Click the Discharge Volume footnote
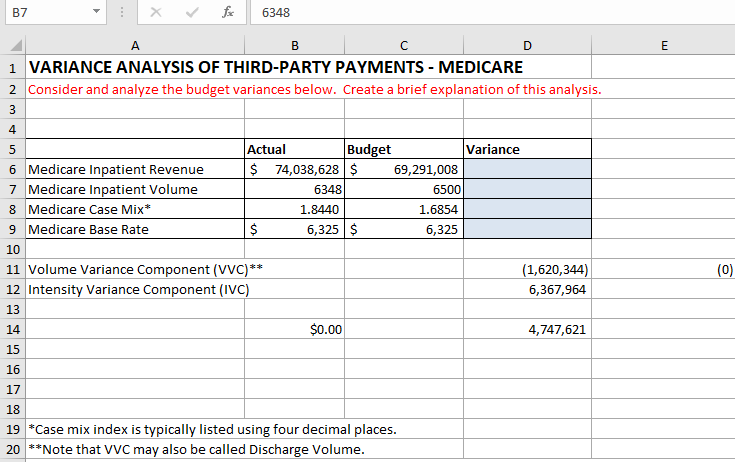This screenshot has height=462, width=735. [196, 449]
